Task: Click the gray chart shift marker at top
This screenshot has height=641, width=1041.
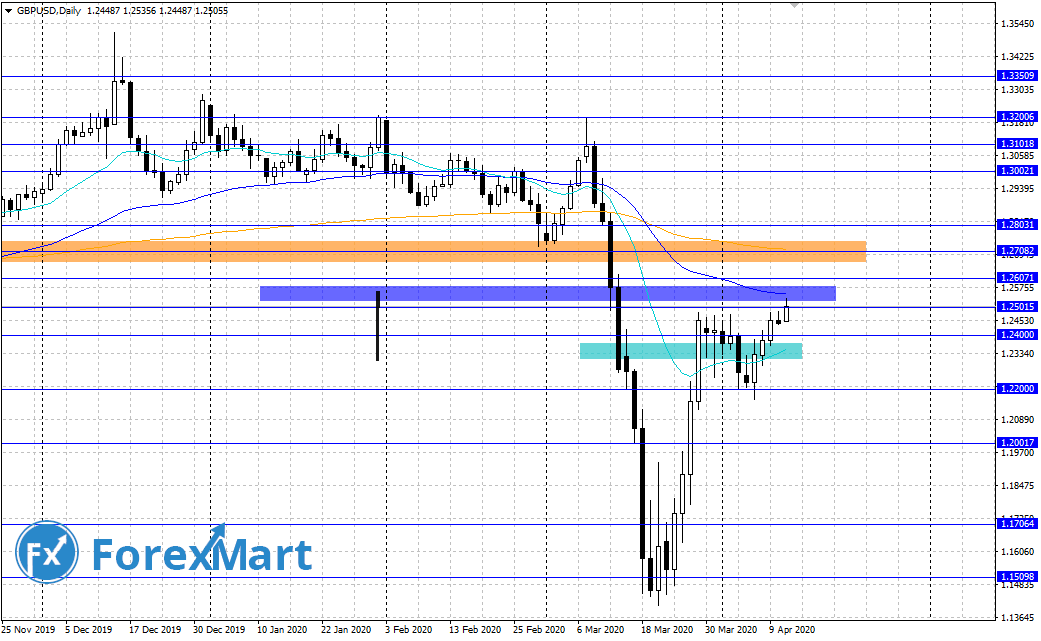Action: [x=795, y=6]
